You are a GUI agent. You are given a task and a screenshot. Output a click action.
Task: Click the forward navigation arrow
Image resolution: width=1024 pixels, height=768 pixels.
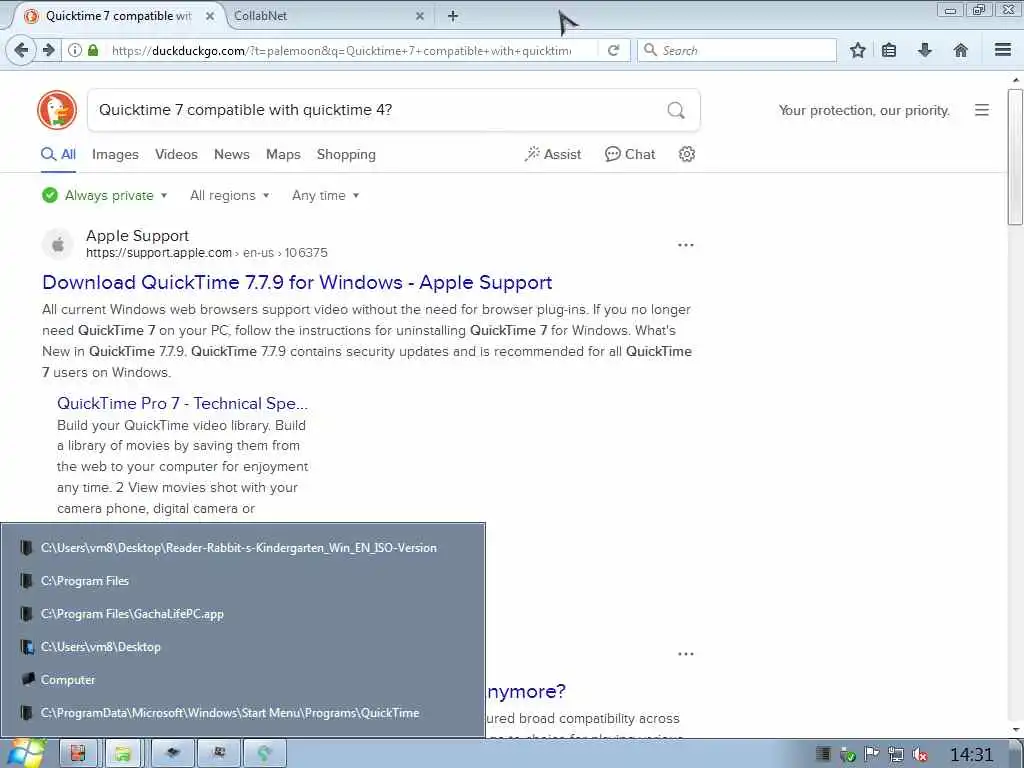[x=48, y=50]
